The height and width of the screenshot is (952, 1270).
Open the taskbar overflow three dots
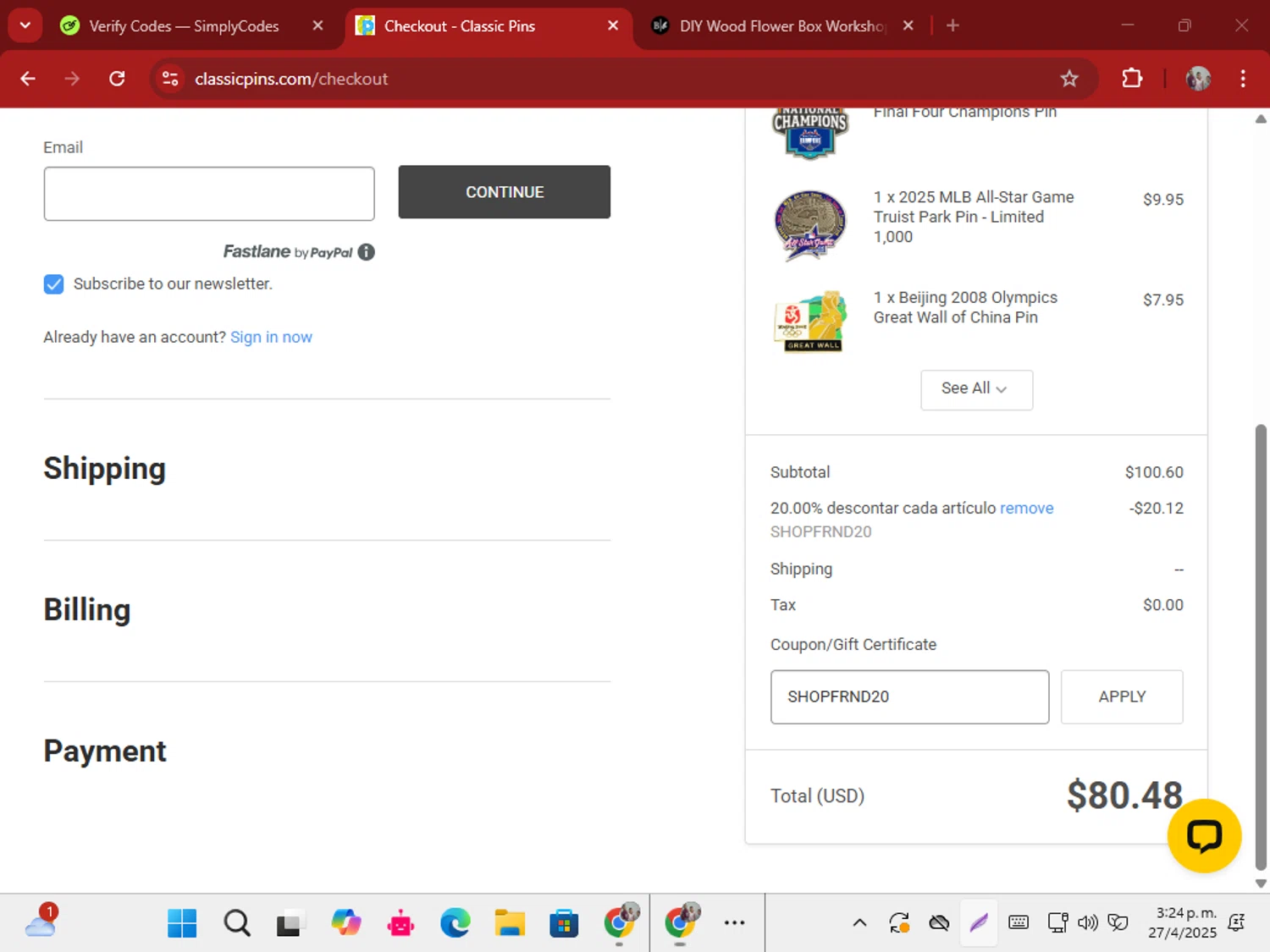point(734,923)
